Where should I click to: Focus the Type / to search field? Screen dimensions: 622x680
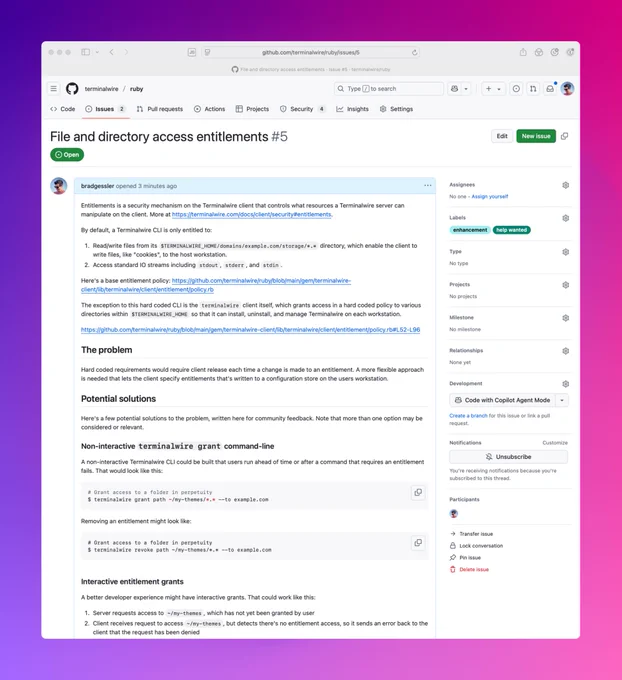pyautogui.click(x=389, y=88)
